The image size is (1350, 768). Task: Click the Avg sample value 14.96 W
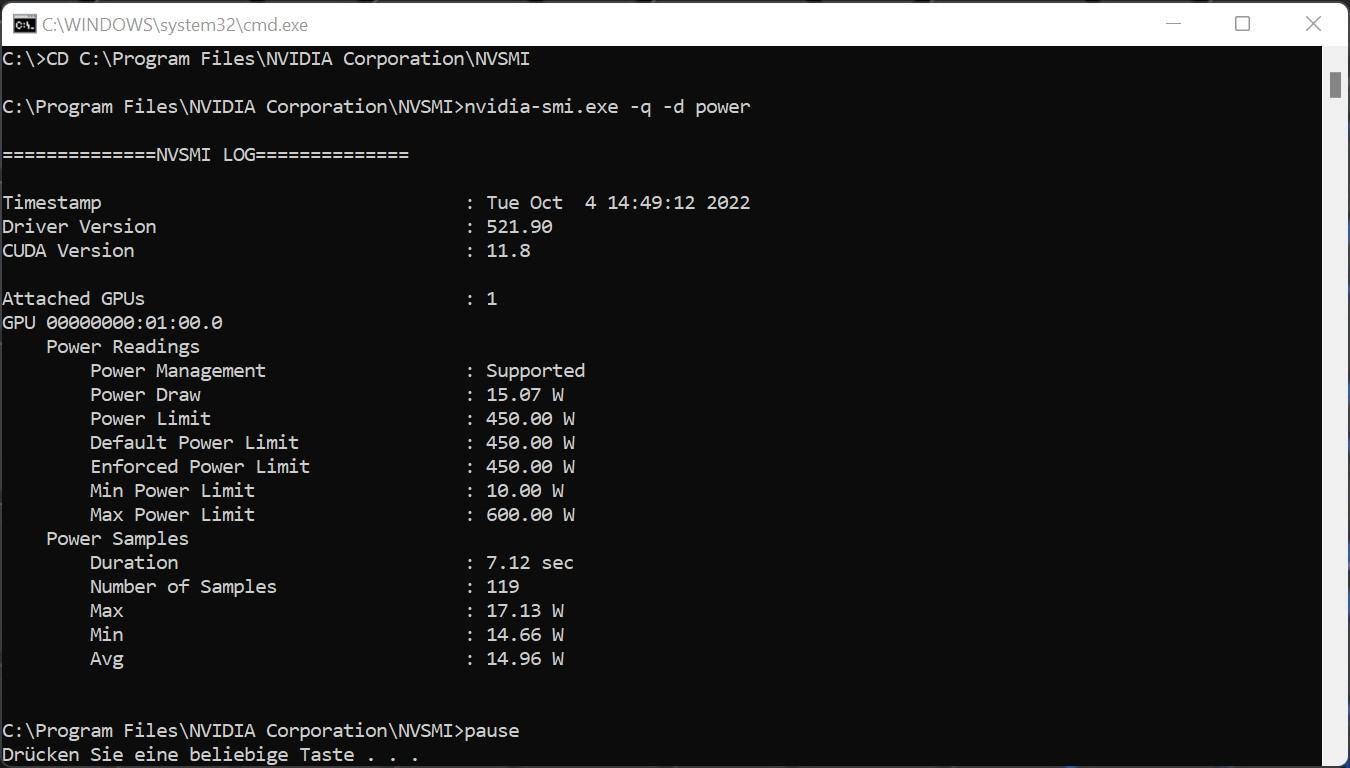pyautogui.click(x=525, y=659)
